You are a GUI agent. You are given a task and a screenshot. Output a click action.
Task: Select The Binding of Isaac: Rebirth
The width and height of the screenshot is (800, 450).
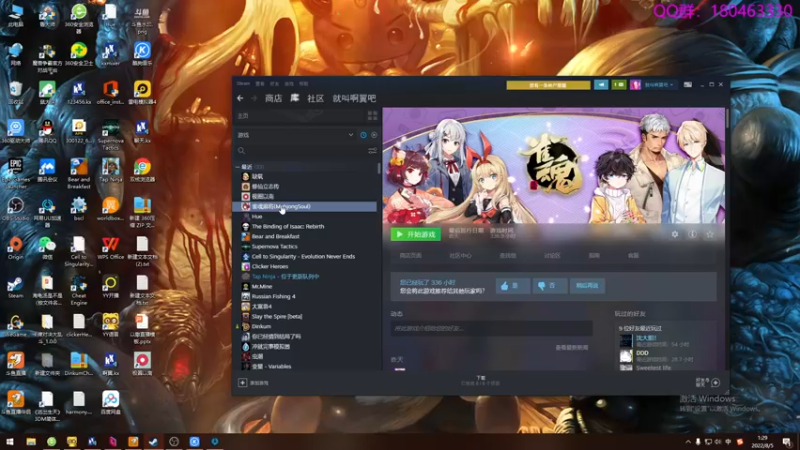(305, 227)
